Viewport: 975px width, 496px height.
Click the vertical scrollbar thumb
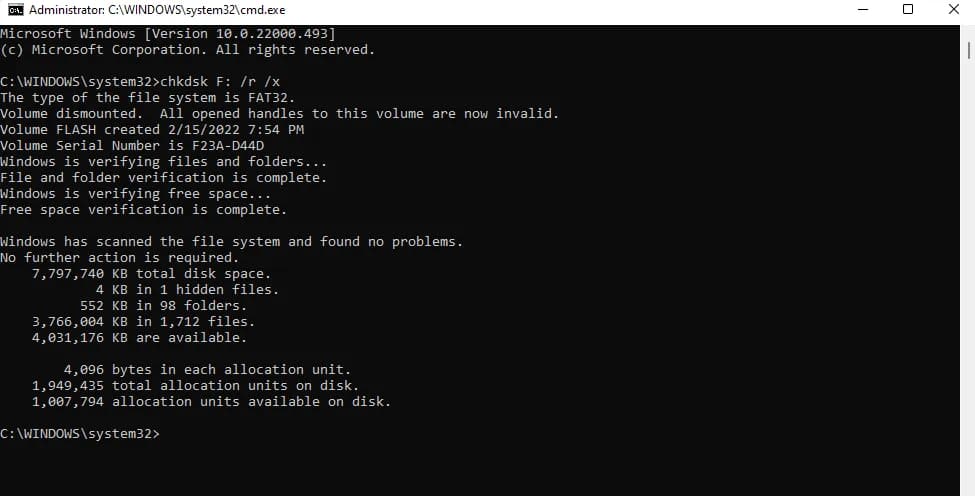(968, 49)
